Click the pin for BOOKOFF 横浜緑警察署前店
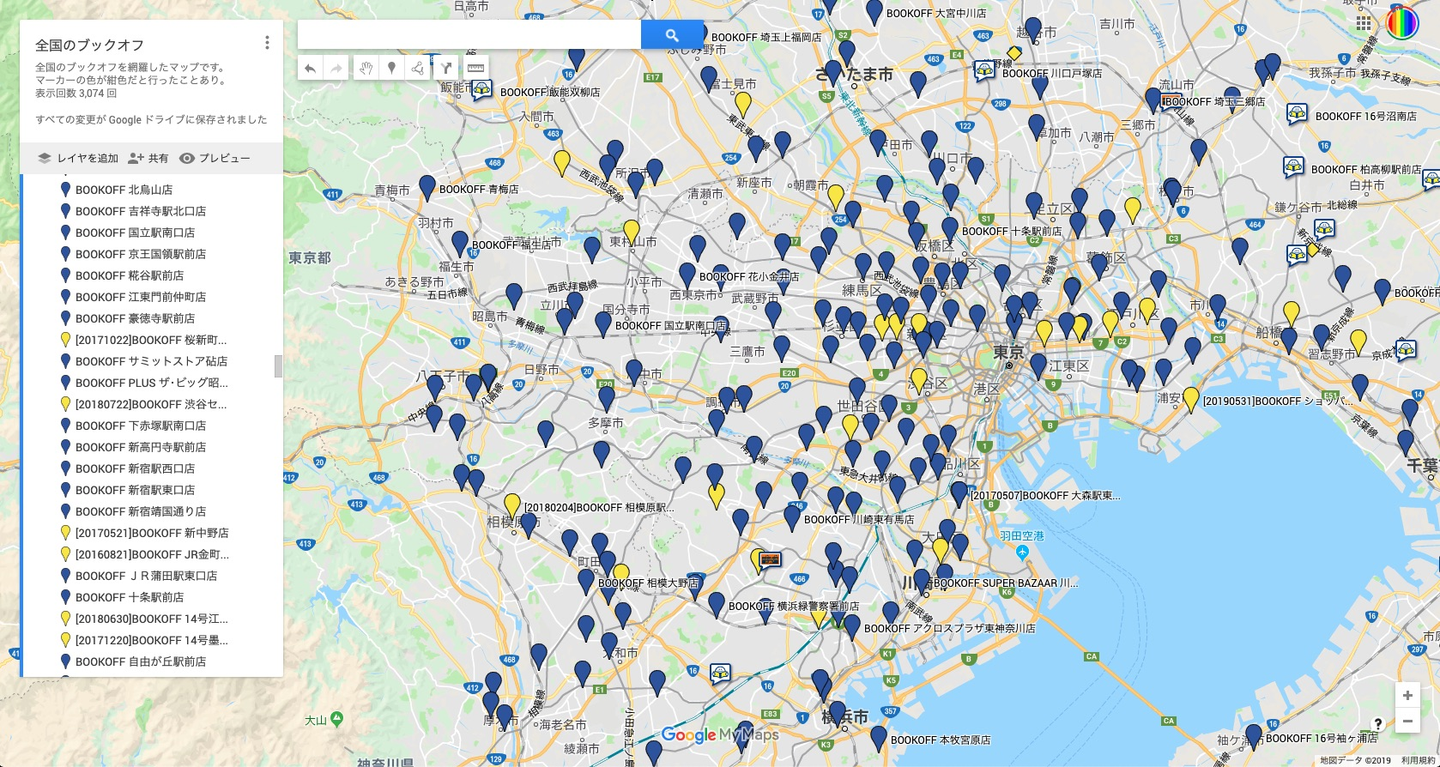This screenshot has height=767, width=1440. pyautogui.click(x=716, y=604)
